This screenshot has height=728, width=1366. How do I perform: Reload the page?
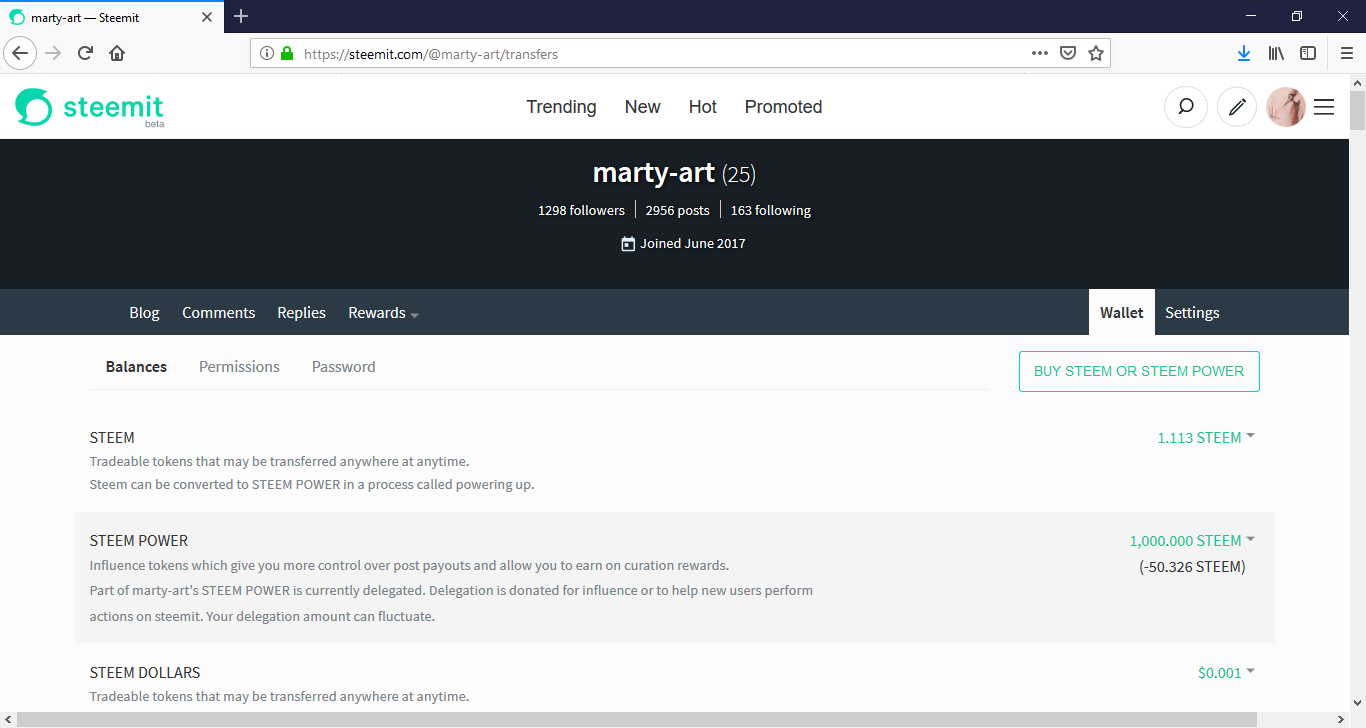click(86, 53)
